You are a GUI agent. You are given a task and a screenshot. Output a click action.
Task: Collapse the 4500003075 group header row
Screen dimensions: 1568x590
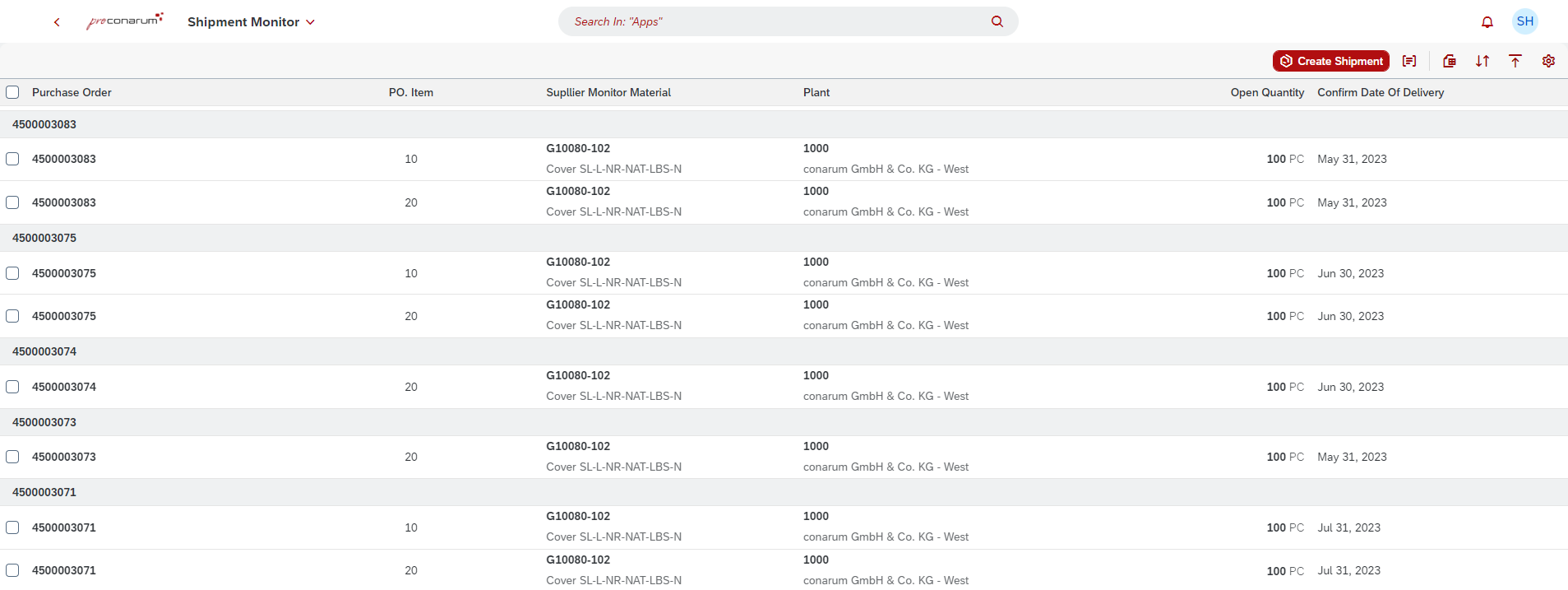[x=44, y=238]
